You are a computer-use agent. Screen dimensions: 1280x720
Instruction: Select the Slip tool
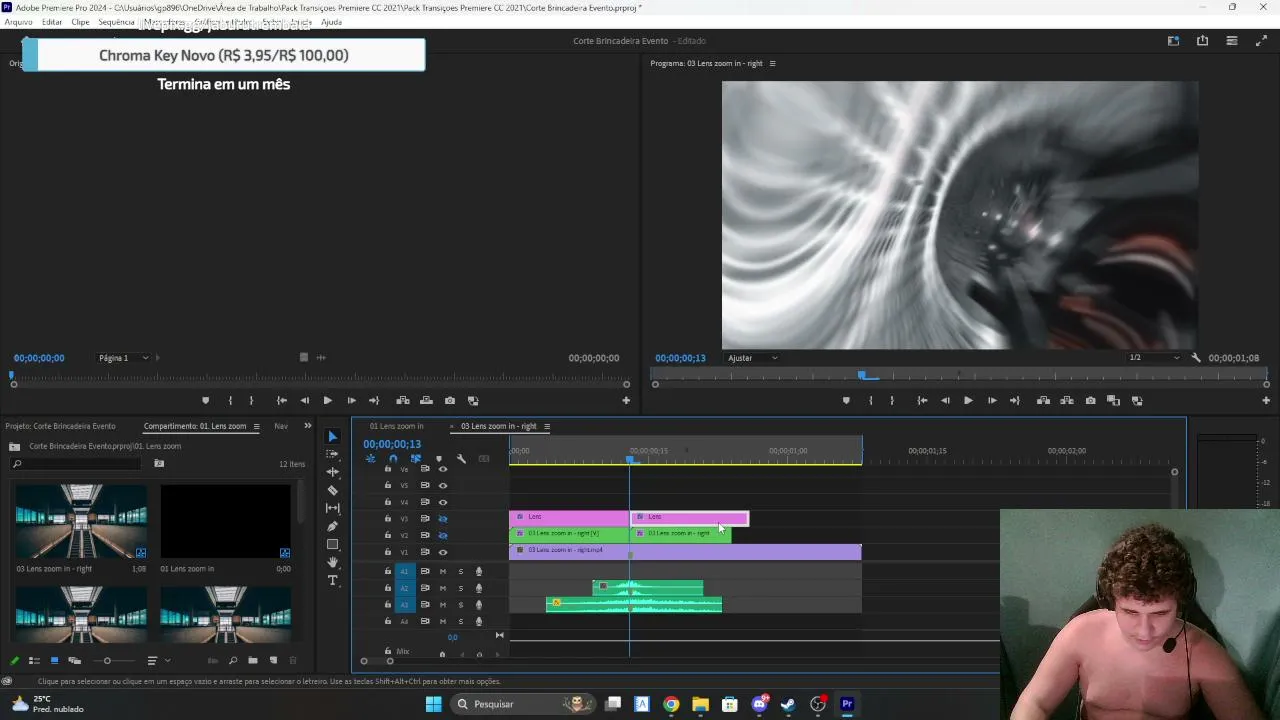(333, 508)
